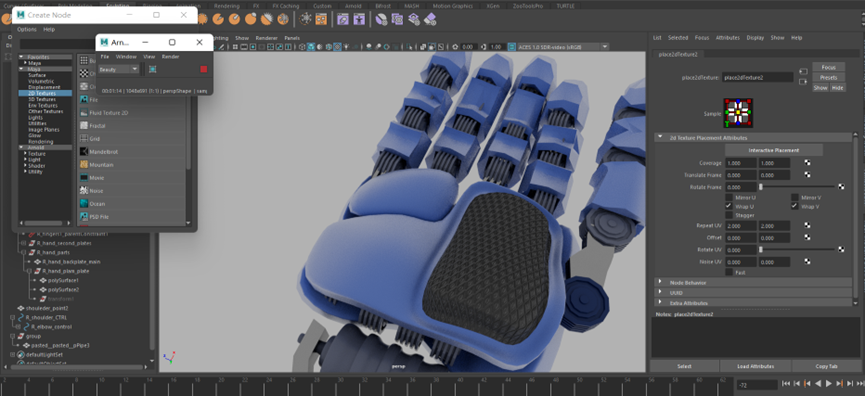Click the Copy Tab button
This screenshot has height=396, width=865.
click(826, 366)
